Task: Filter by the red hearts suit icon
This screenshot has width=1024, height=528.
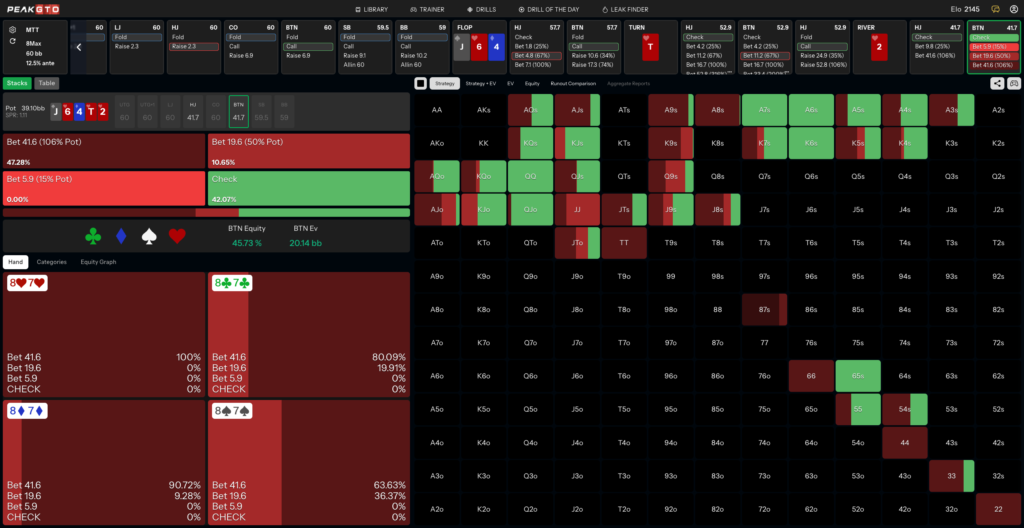Action: (177, 236)
